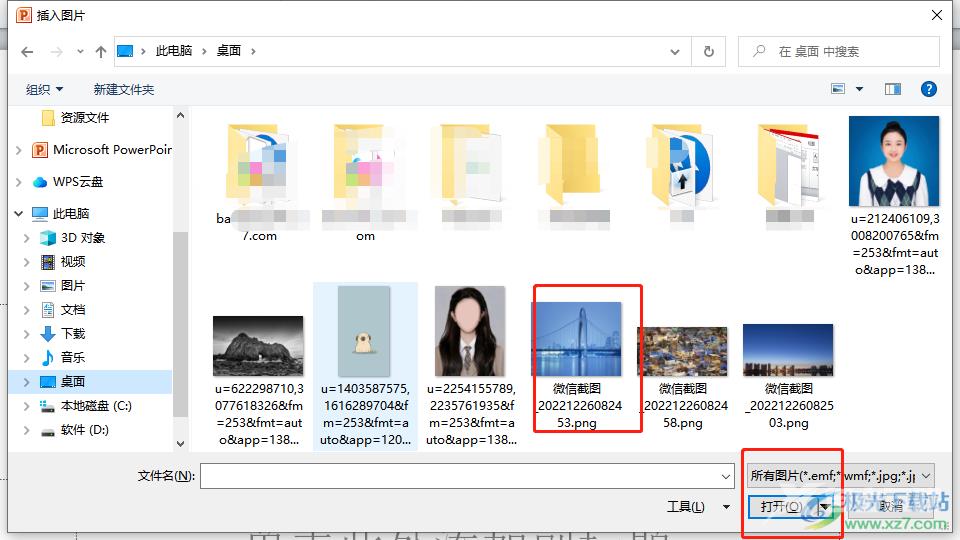Click the WPS云盘 cloud icon
Viewport: 960px width, 540px height.
[40, 182]
